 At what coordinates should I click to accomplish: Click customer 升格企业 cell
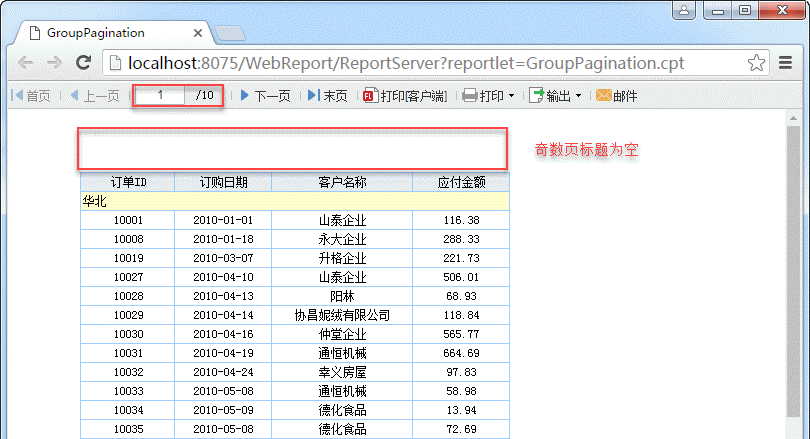point(342,258)
